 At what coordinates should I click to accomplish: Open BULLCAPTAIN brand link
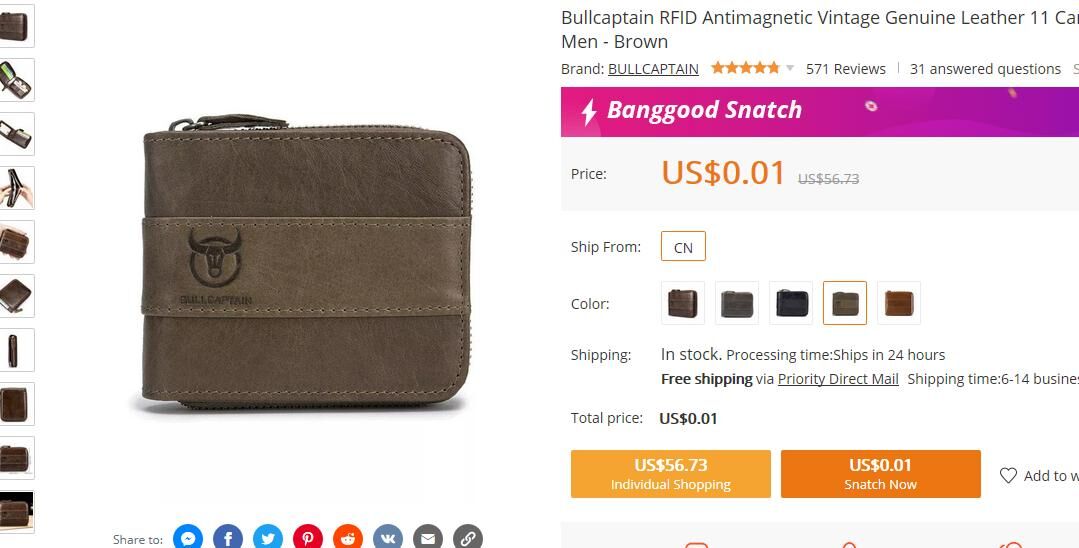[x=653, y=69]
